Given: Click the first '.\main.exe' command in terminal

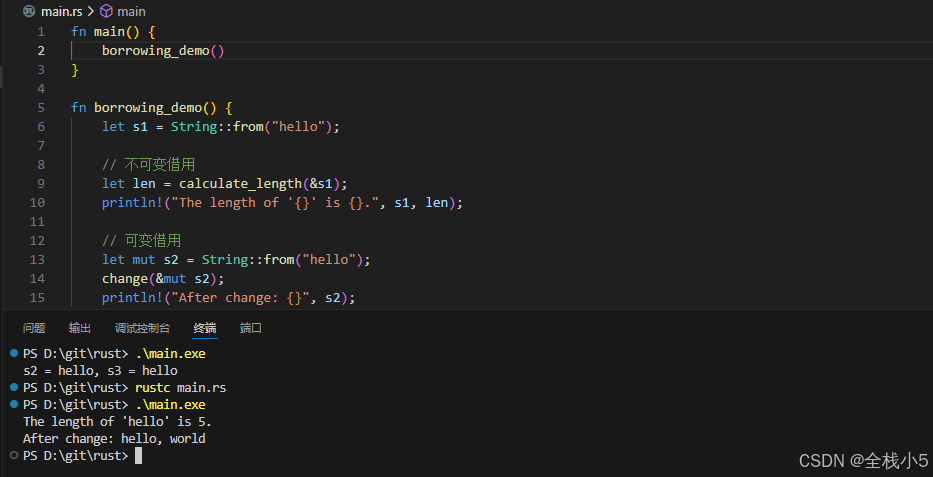Looking at the screenshot, I should [x=170, y=354].
